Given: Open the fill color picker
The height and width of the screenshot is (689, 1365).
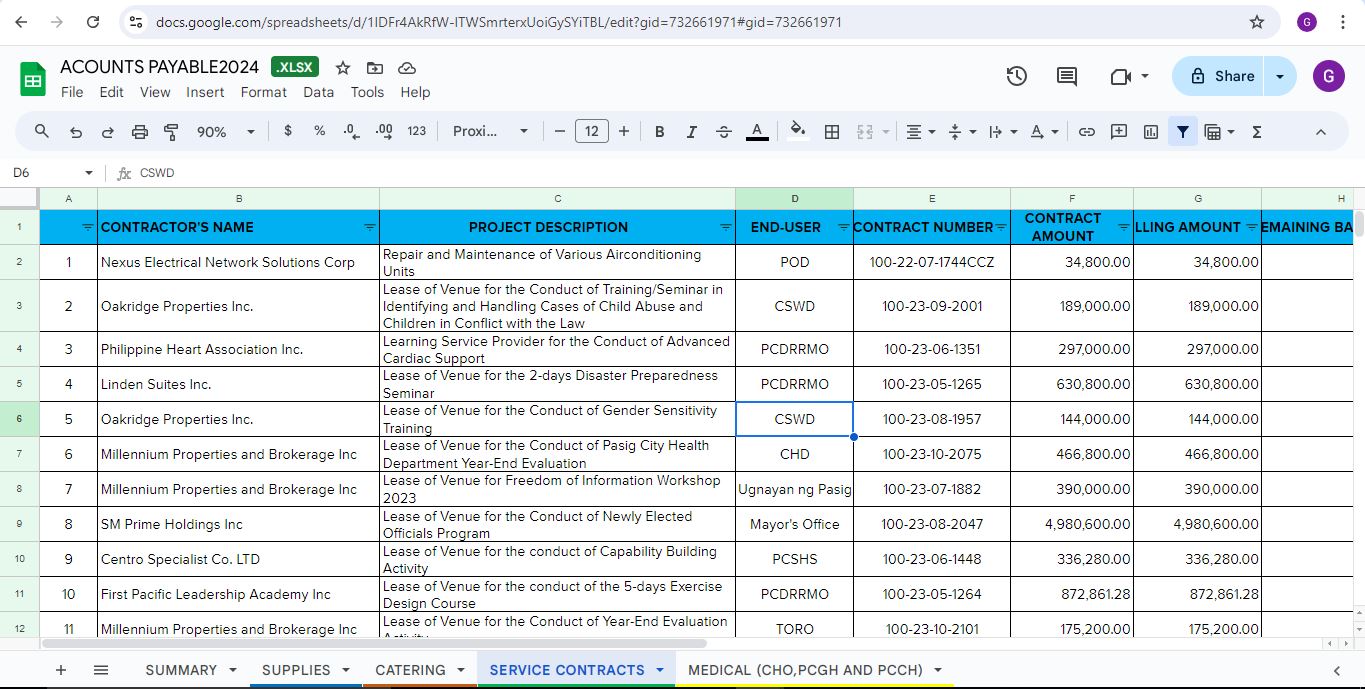Looking at the screenshot, I should click(797, 132).
